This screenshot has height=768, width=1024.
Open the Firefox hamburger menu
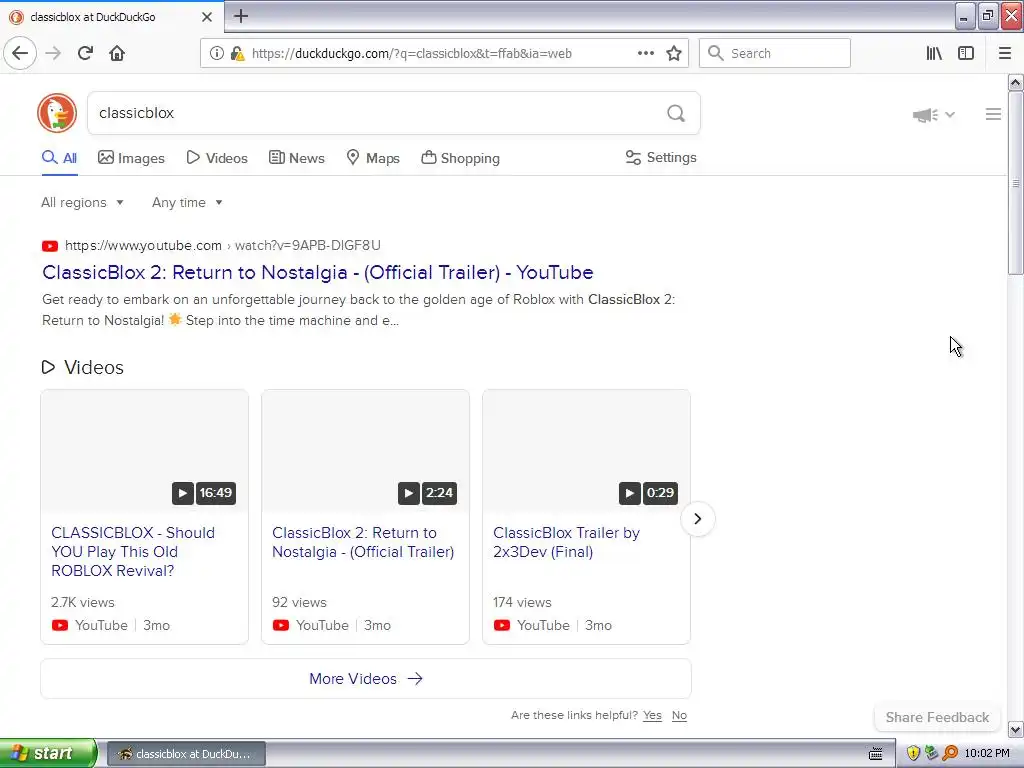point(1005,54)
